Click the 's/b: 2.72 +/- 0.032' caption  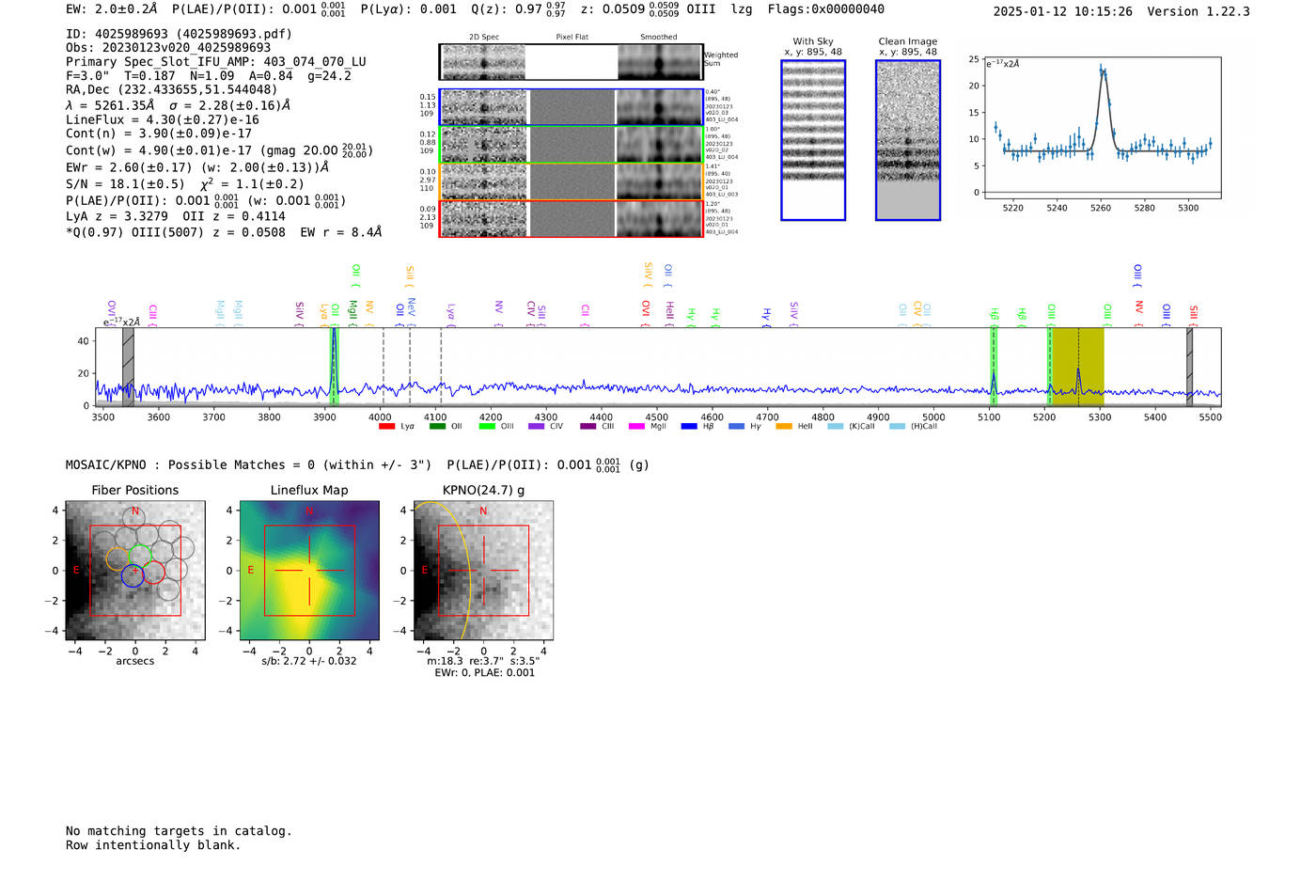pyautogui.click(x=309, y=661)
